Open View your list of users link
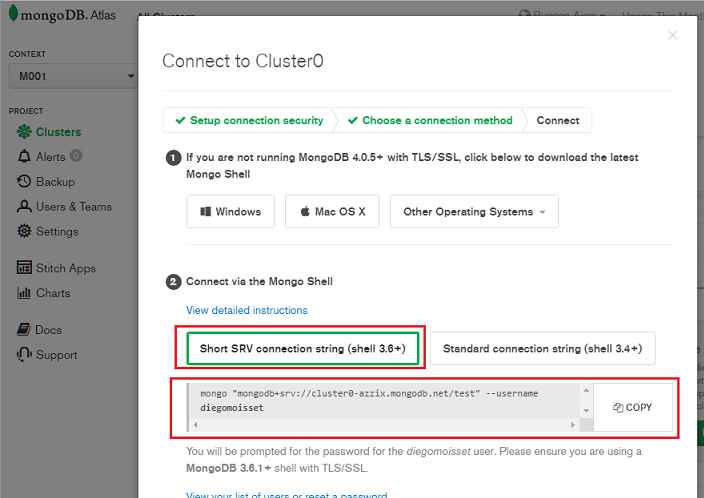Image resolution: width=704 pixels, height=498 pixels. coord(286,494)
